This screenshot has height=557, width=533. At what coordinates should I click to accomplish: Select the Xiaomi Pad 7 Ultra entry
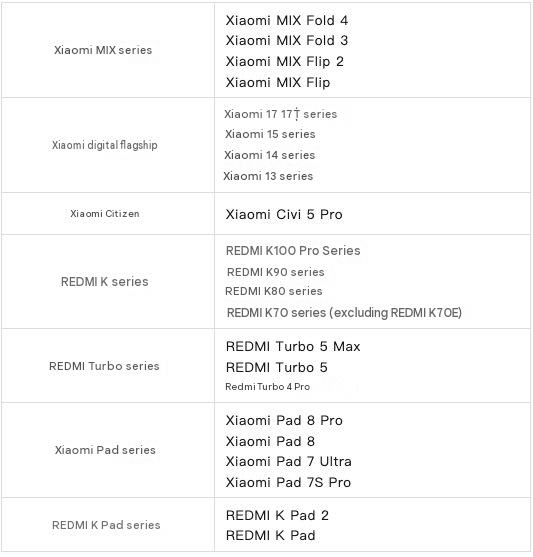click(289, 461)
